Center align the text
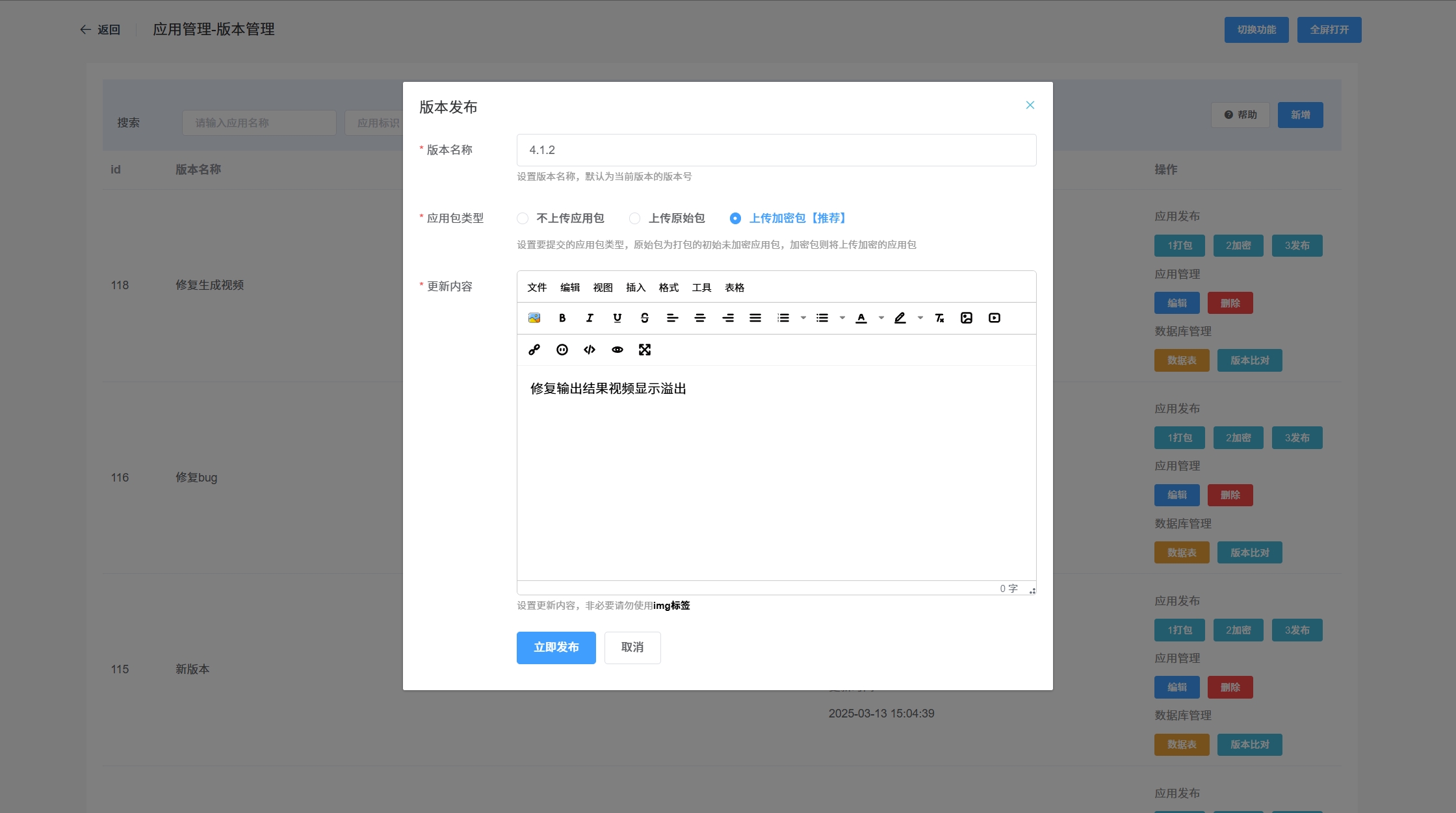 pyautogui.click(x=700, y=318)
